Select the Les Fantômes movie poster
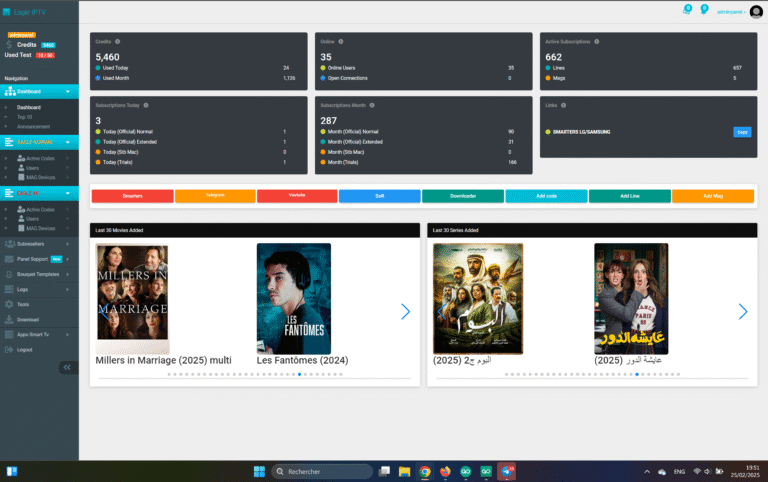The width and height of the screenshot is (768, 482). pyautogui.click(x=293, y=298)
